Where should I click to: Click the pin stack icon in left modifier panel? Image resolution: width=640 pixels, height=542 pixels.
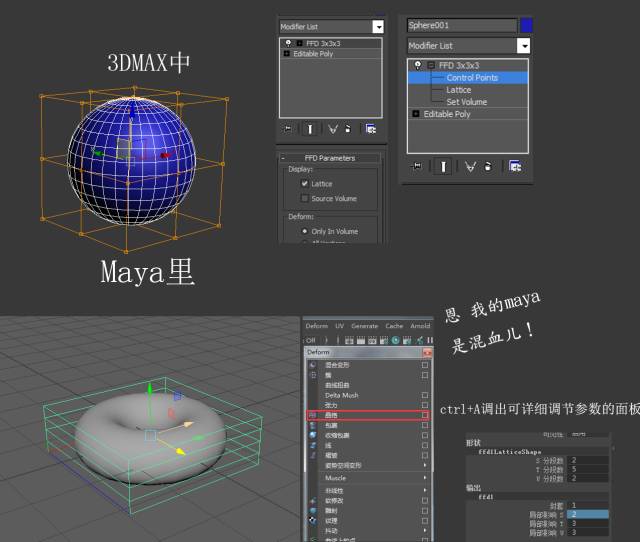[x=288, y=129]
